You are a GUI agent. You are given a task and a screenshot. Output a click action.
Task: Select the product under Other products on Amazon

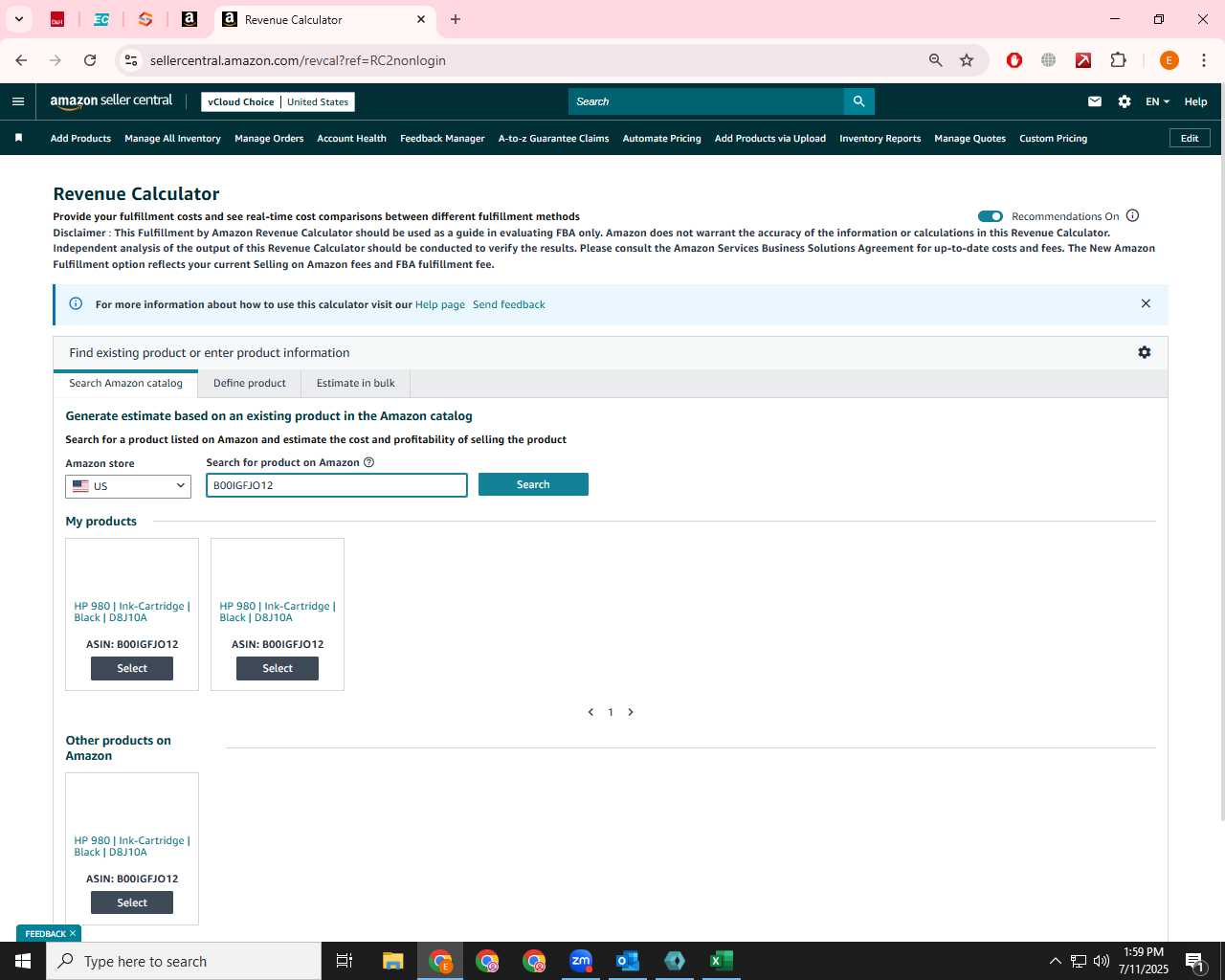(132, 902)
